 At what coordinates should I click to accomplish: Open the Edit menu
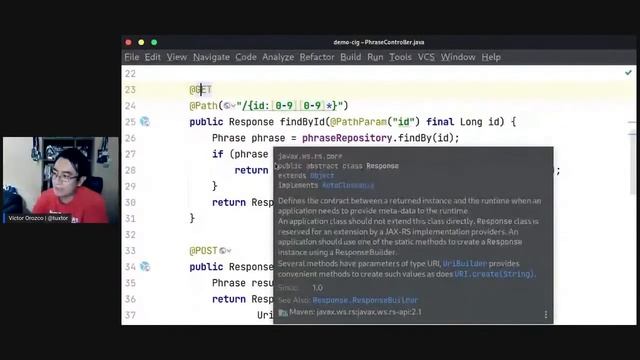coord(153,57)
